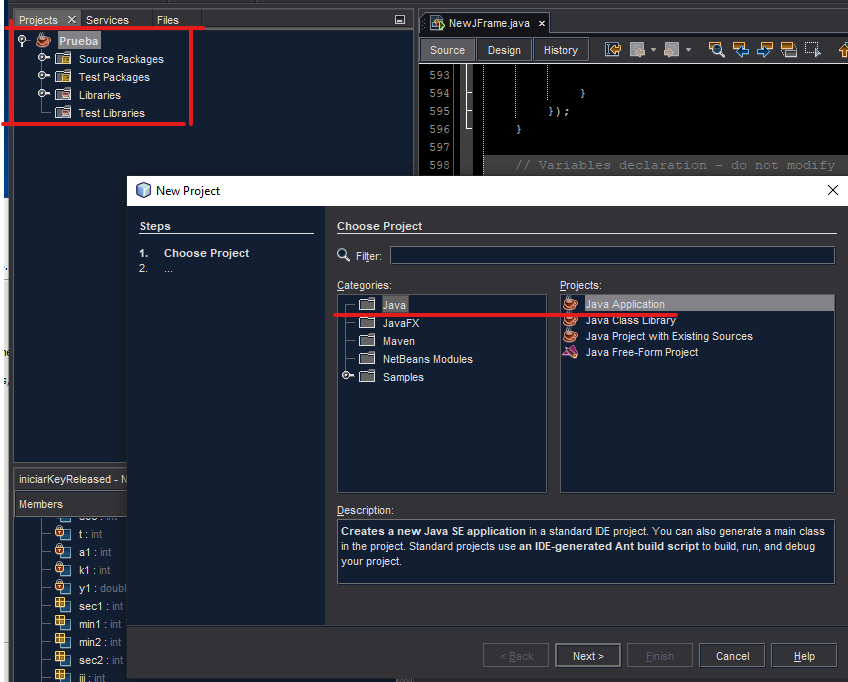Expand the Samples category node

pos(348,375)
